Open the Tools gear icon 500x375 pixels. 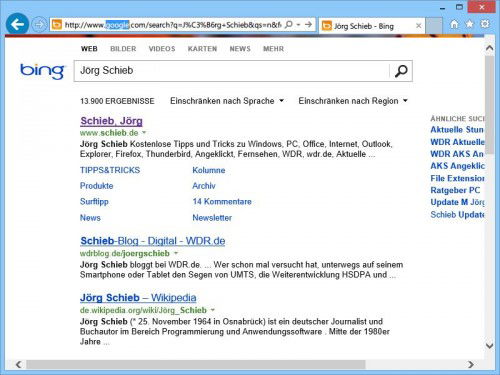[x=485, y=24]
